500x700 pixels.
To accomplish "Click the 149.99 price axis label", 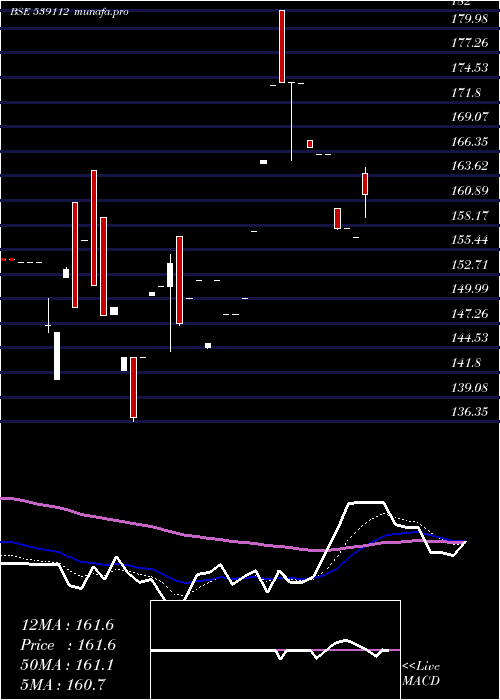I will tap(470, 289).
